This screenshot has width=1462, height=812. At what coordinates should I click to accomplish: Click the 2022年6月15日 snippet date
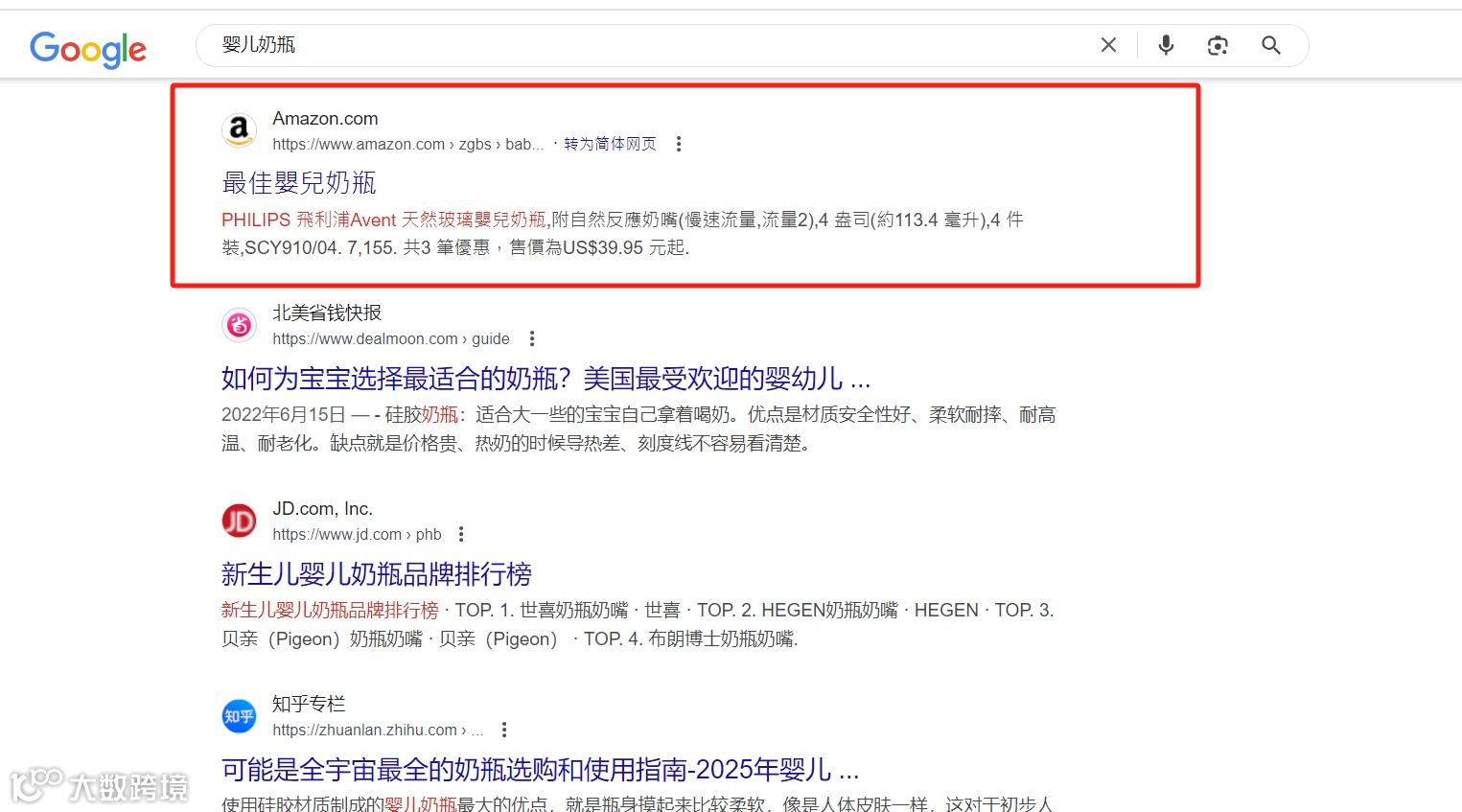coord(283,414)
